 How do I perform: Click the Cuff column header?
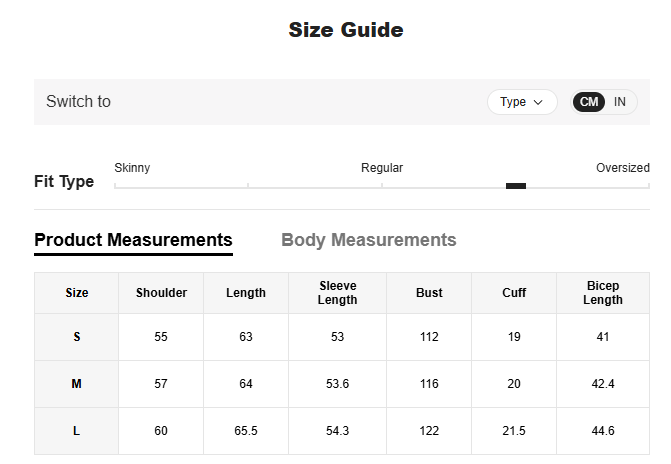coord(514,293)
